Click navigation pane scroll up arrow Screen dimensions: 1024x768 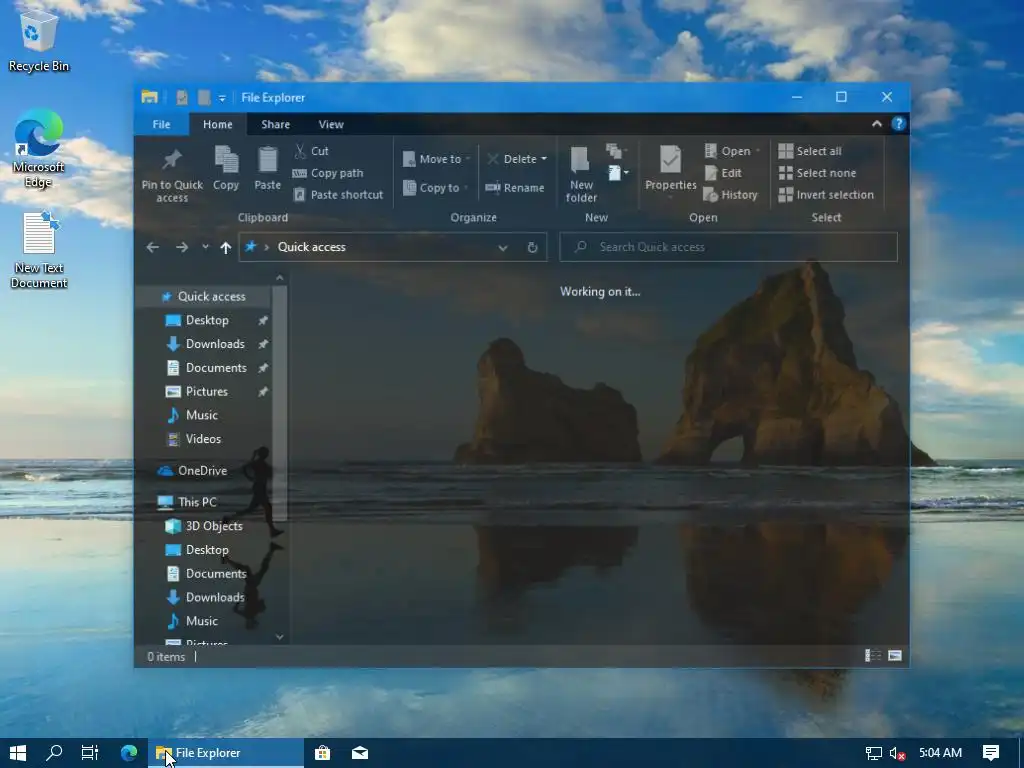click(x=280, y=278)
